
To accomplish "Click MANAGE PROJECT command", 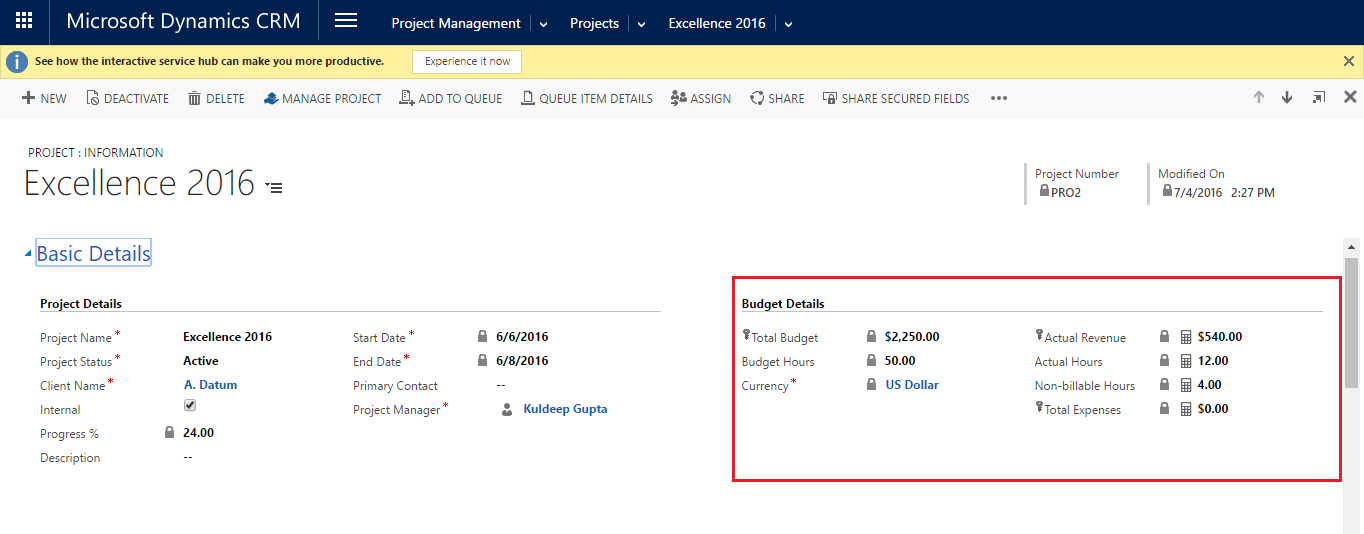I will pyautogui.click(x=323, y=98).
